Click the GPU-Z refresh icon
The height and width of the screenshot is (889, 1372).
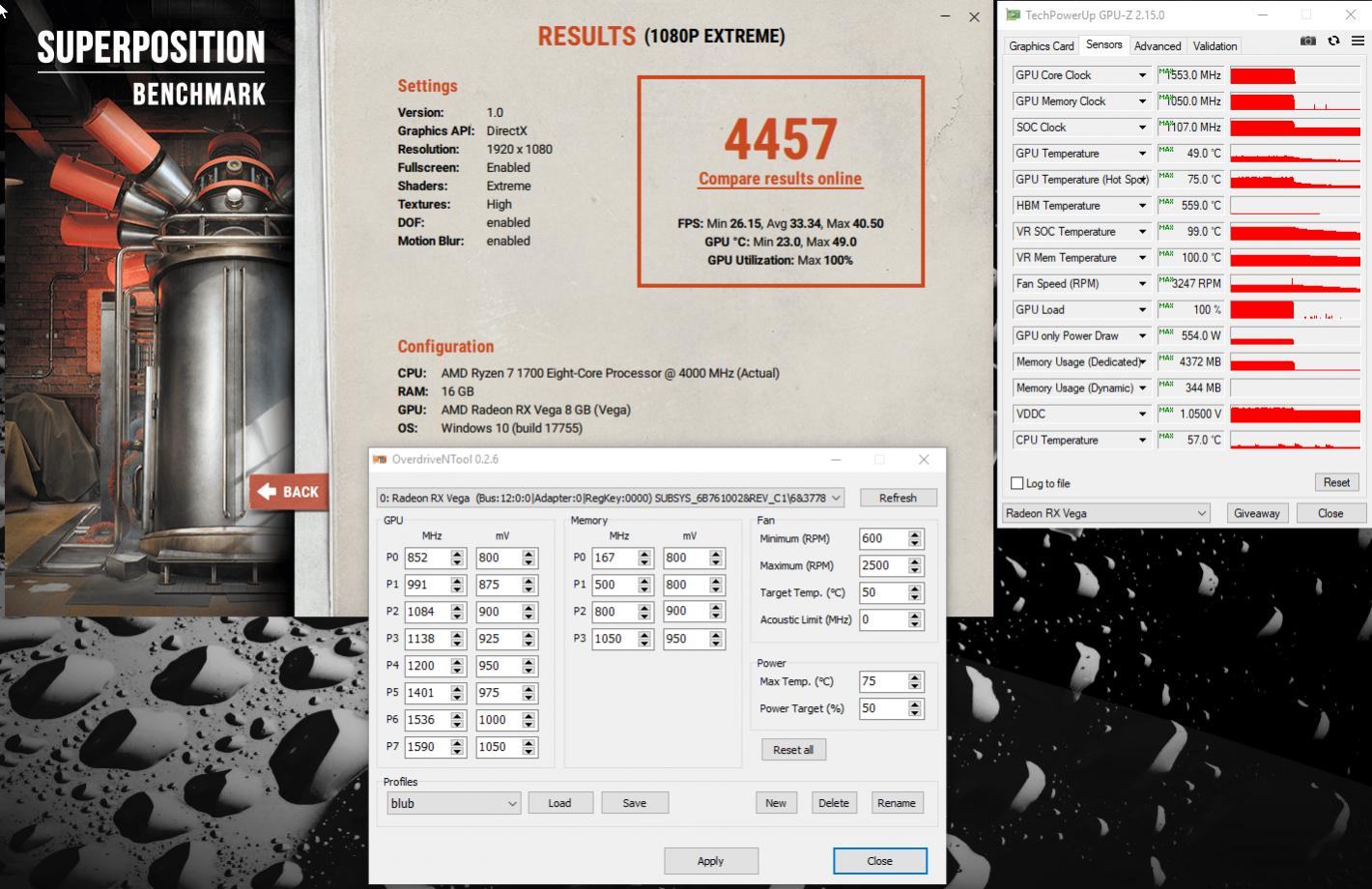1333,41
